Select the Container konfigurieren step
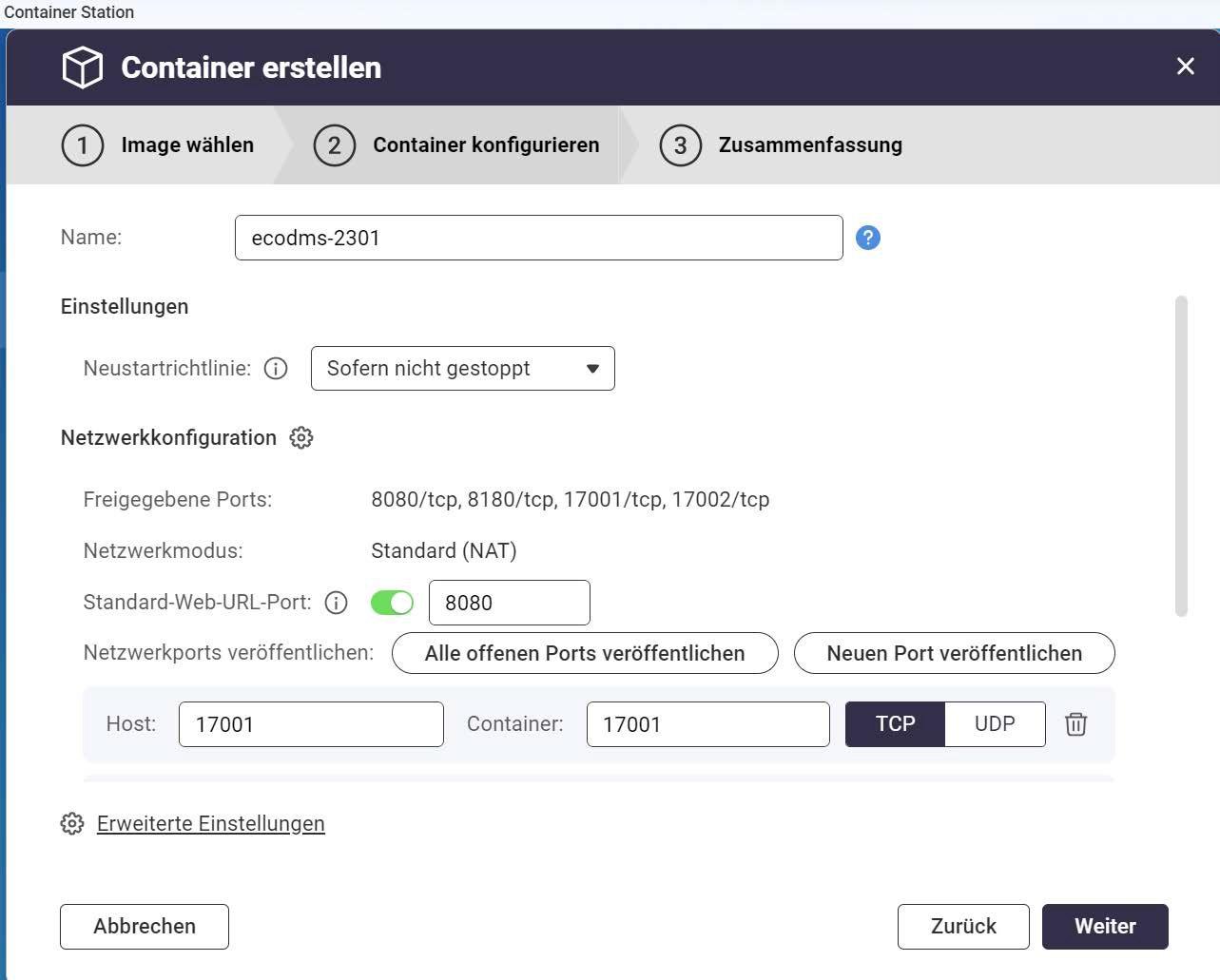The width and height of the screenshot is (1220, 980). pyautogui.click(x=457, y=145)
